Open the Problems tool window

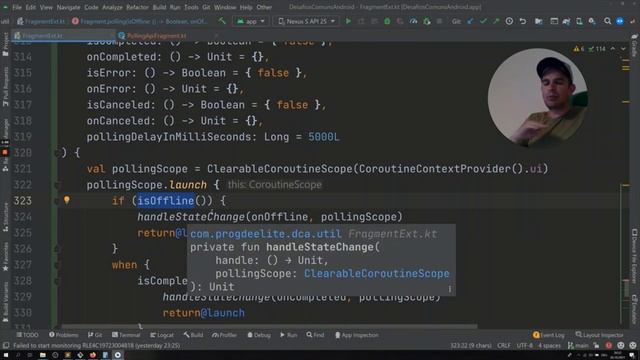tap(64, 335)
